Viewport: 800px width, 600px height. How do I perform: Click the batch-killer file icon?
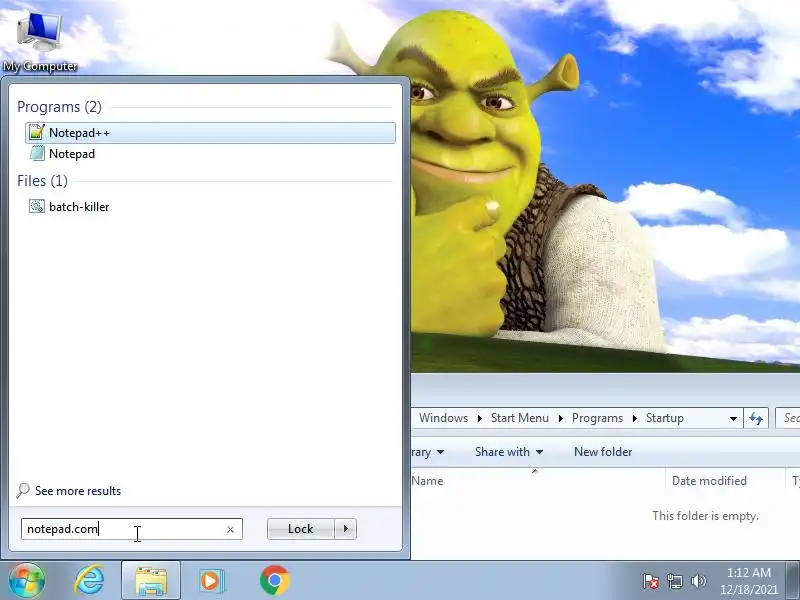(x=37, y=206)
